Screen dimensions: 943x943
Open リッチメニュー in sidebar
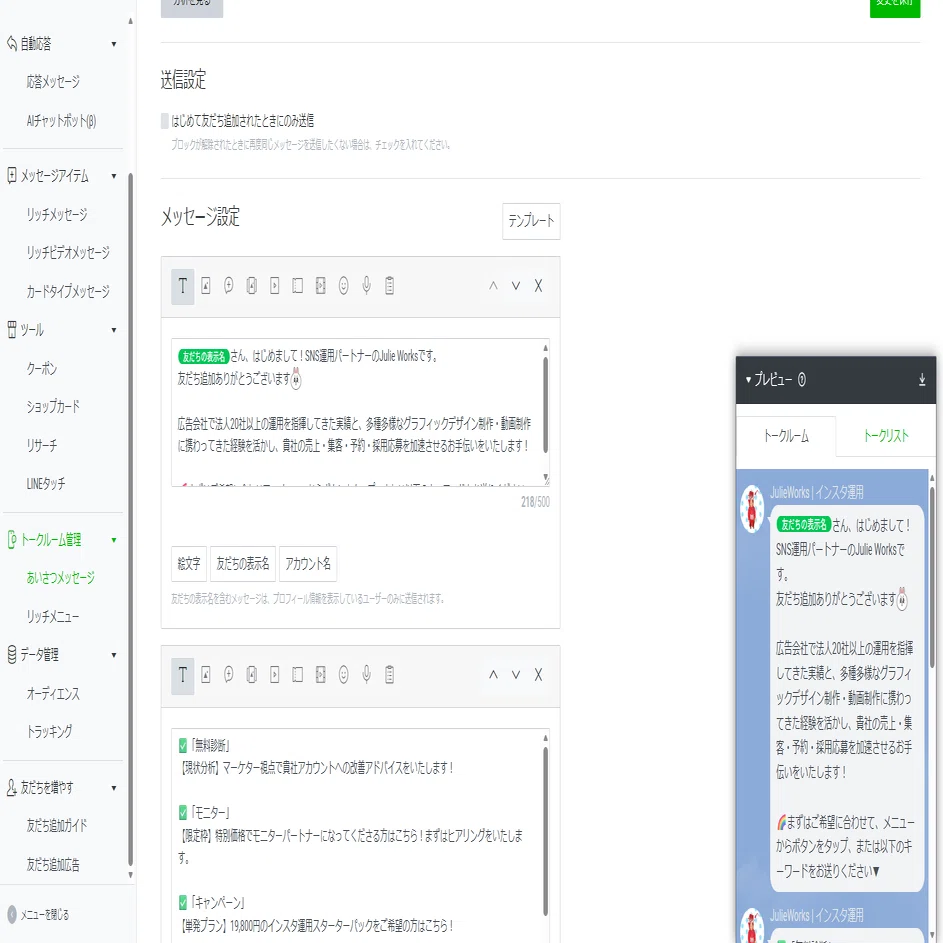(53, 617)
